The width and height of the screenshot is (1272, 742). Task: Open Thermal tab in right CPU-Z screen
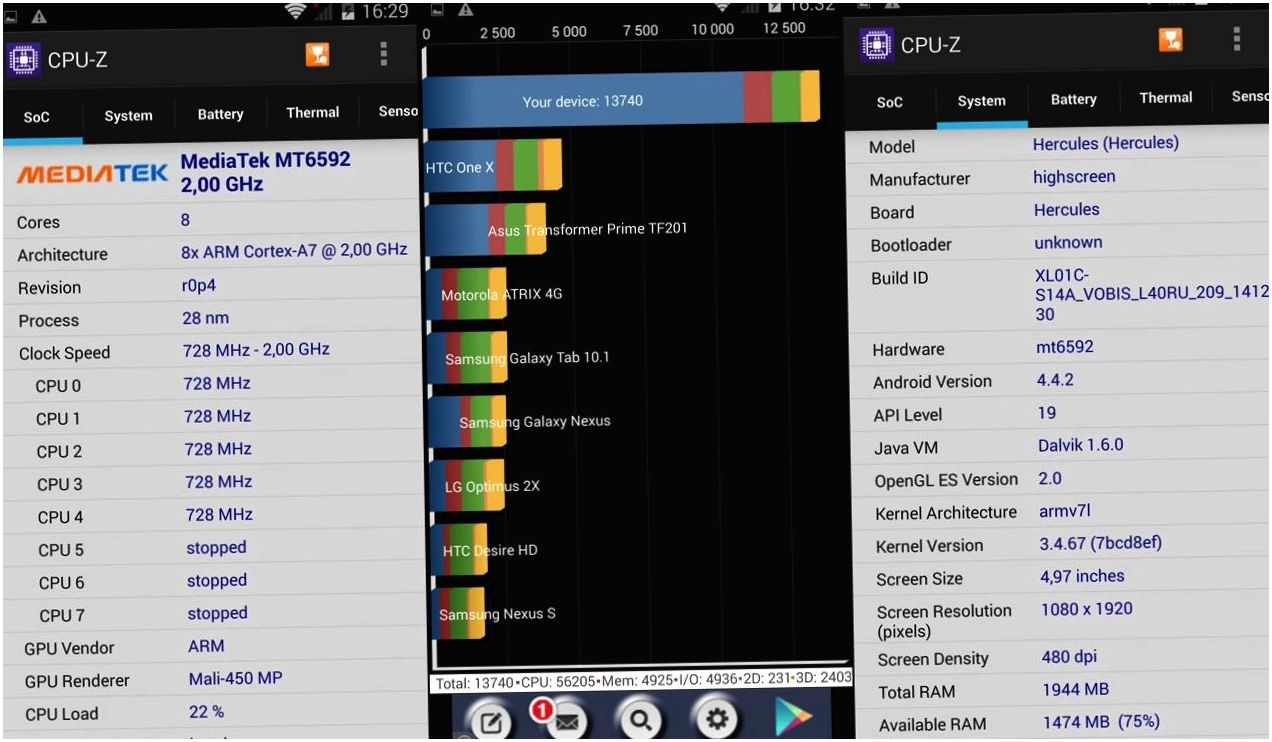[1166, 98]
